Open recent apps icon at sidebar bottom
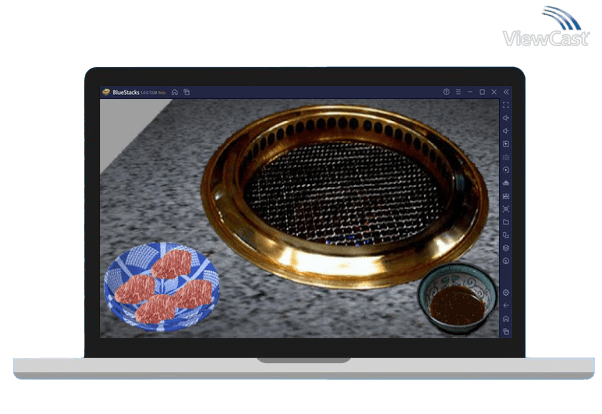The width and height of the screenshot is (602, 414). [506, 331]
